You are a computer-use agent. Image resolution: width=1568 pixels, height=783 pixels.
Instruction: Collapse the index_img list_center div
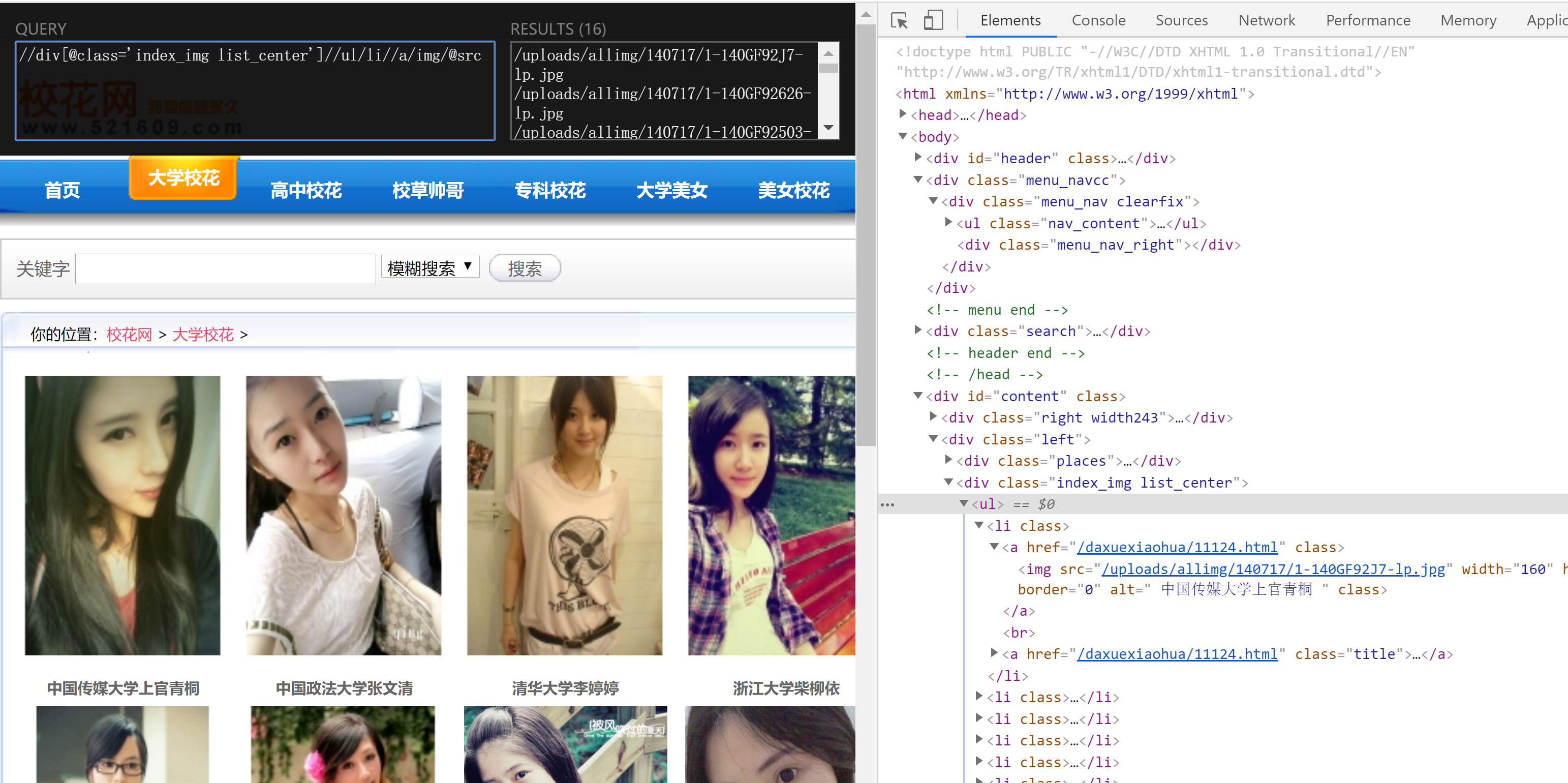[x=948, y=481]
